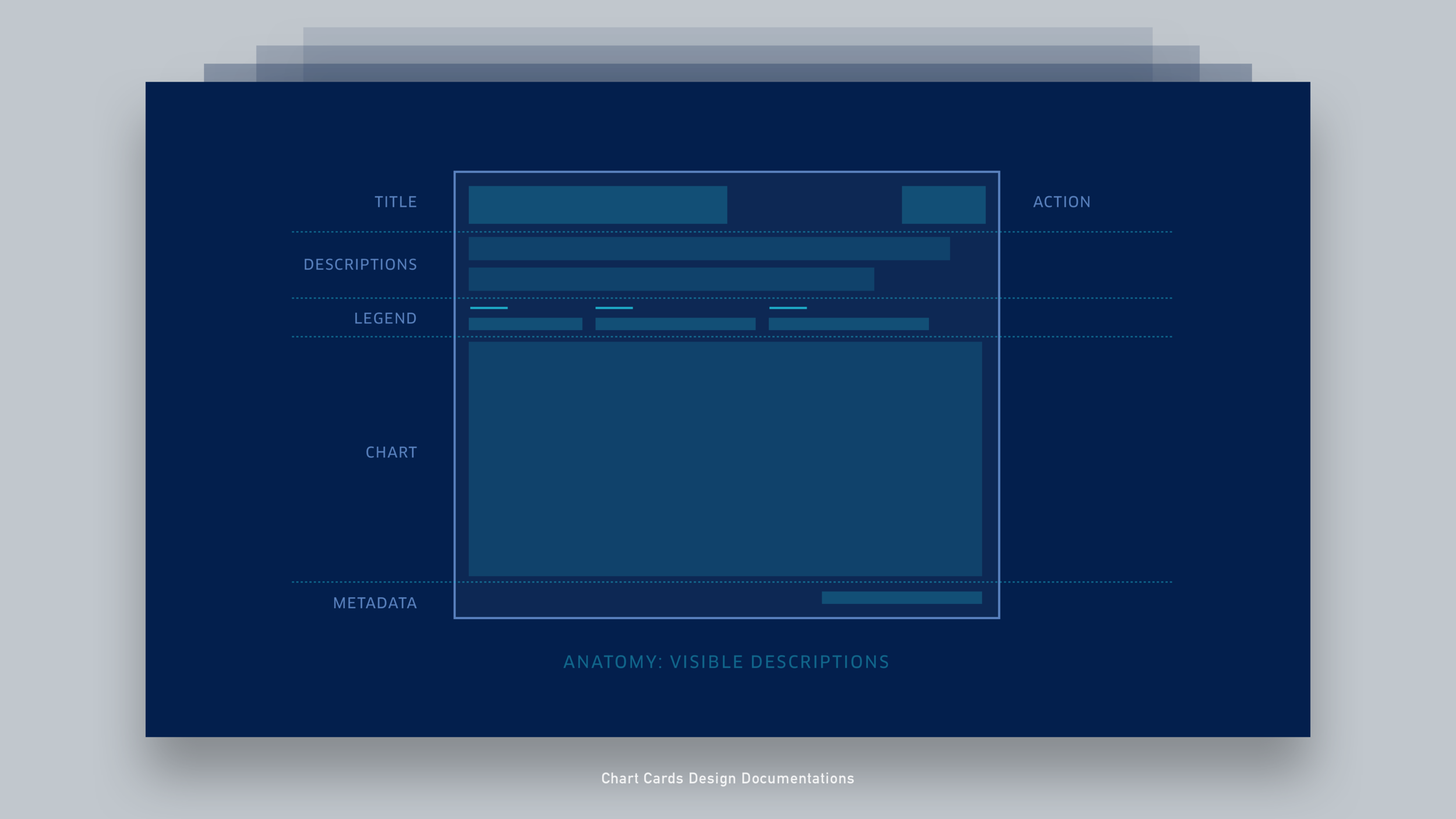Screen dimensions: 1456x819
Task: Click the LEGEND label
Action: [x=386, y=319]
